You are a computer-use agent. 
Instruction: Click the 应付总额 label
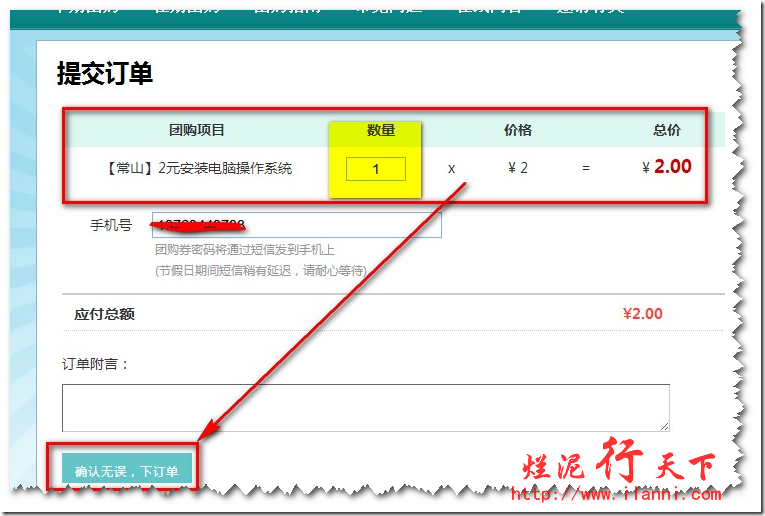coord(104,314)
